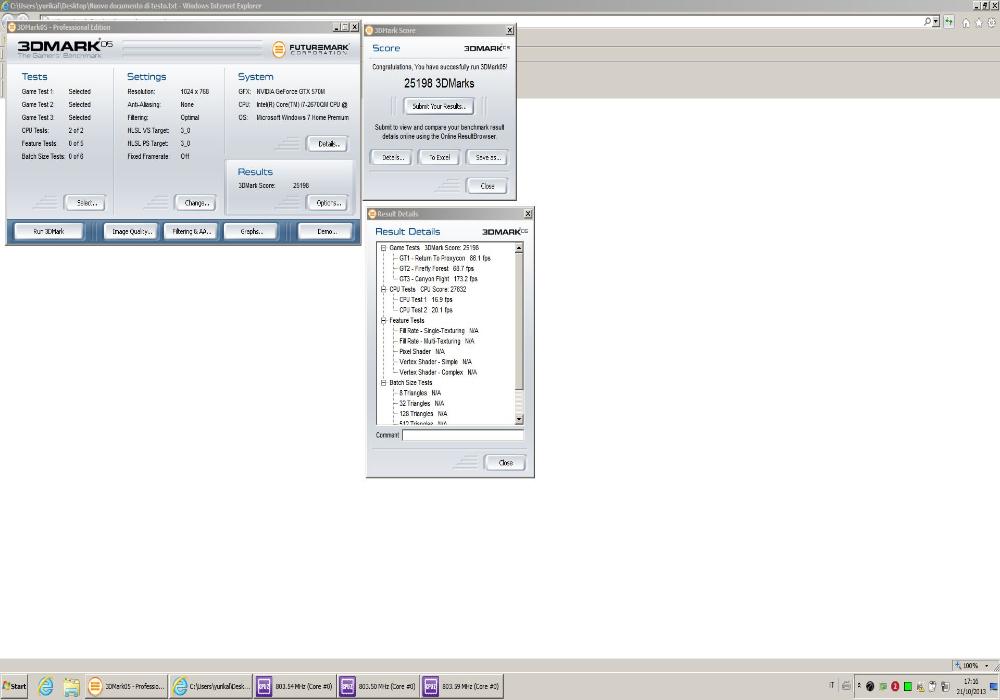
Task: Click the Show desktop icon beside the clock
Action: coord(993,687)
